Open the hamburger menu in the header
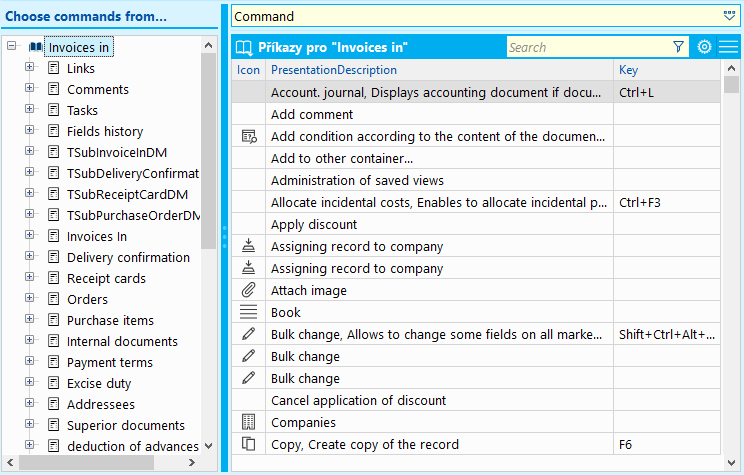 pyautogui.click(x=728, y=47)
